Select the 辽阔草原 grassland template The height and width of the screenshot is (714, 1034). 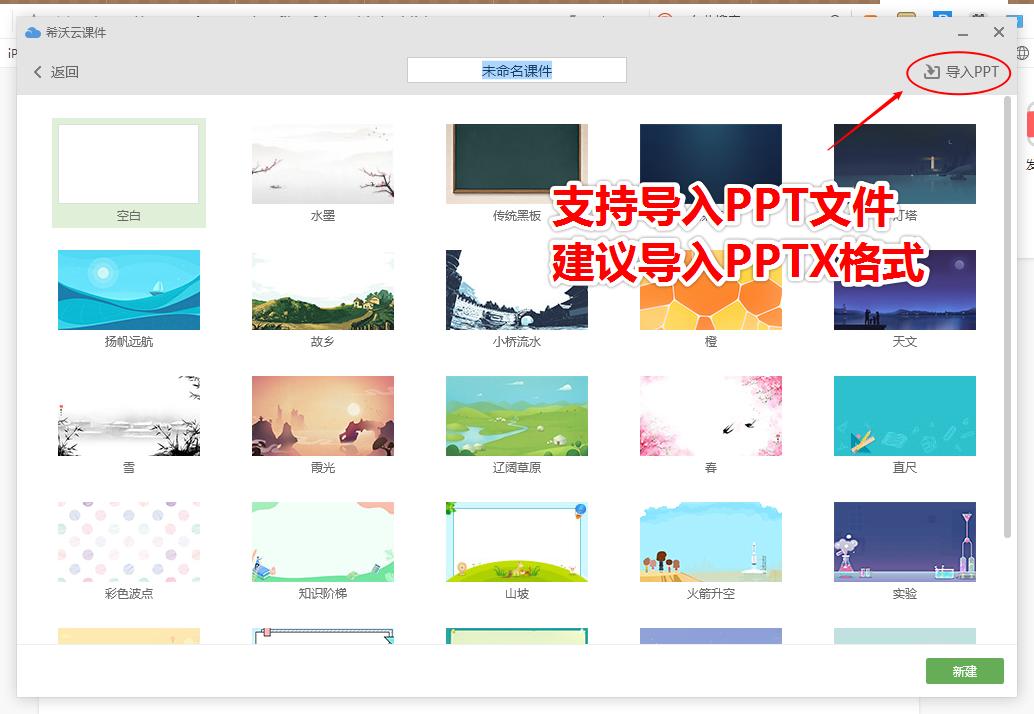(x=516, y=415)
